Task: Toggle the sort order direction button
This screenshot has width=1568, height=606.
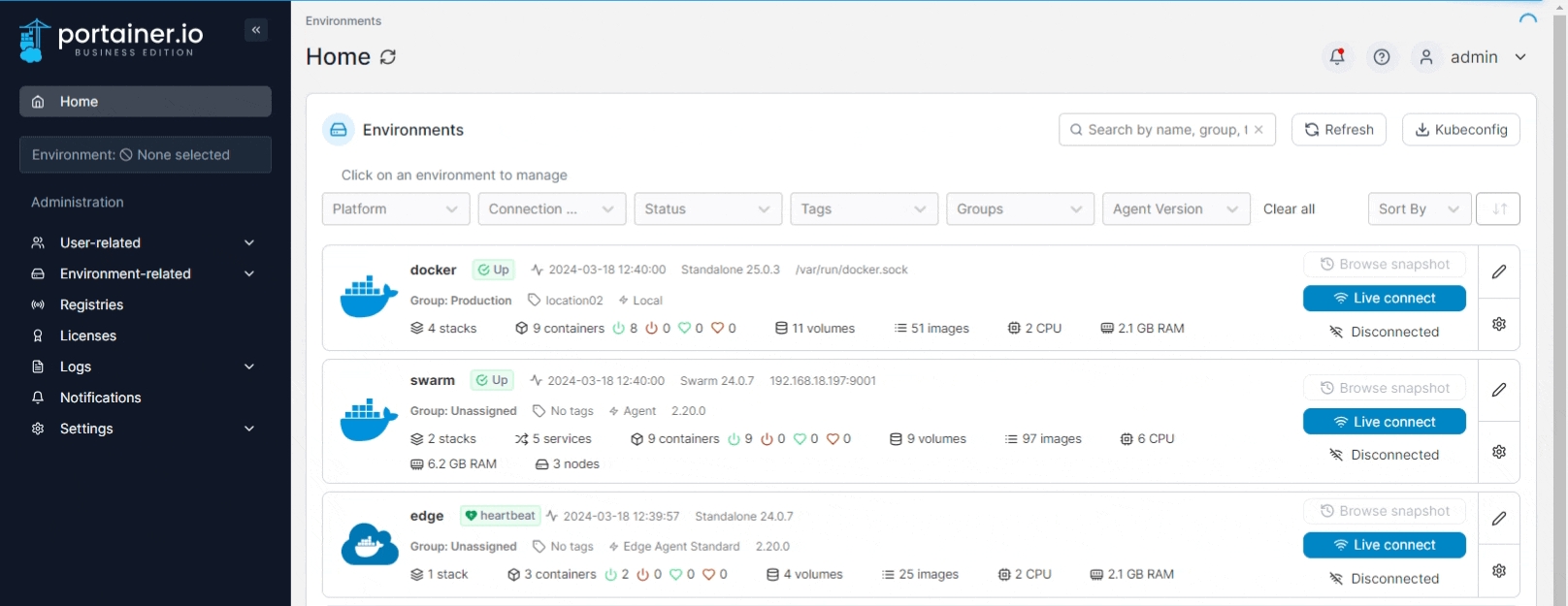Action: click(x=1498, y=209)
